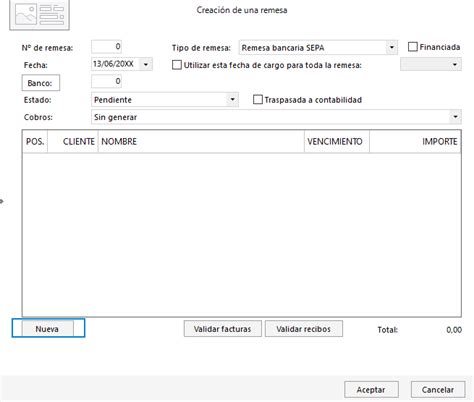
Task: Tick Utilizar esta fecha de cargo checkbox
Action: (177, 65)
